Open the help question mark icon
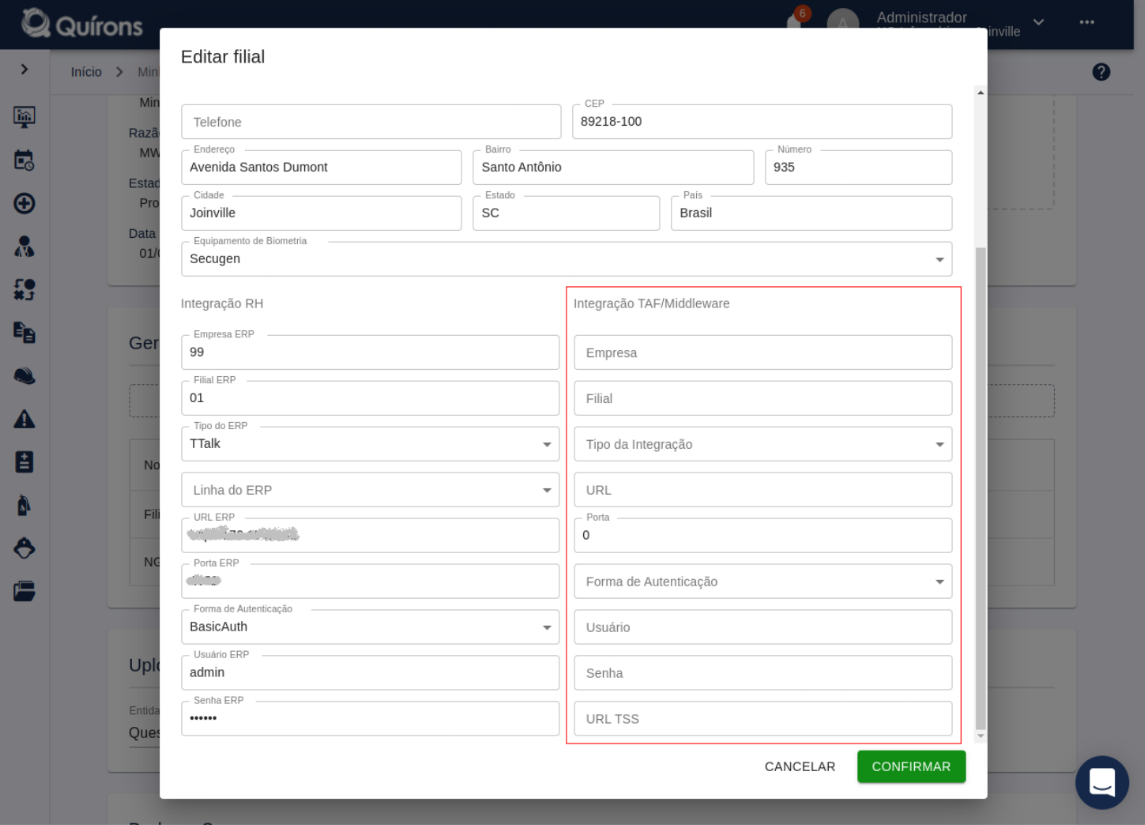Screen dimensions: 1145x825 click(x=1101, y=72)
